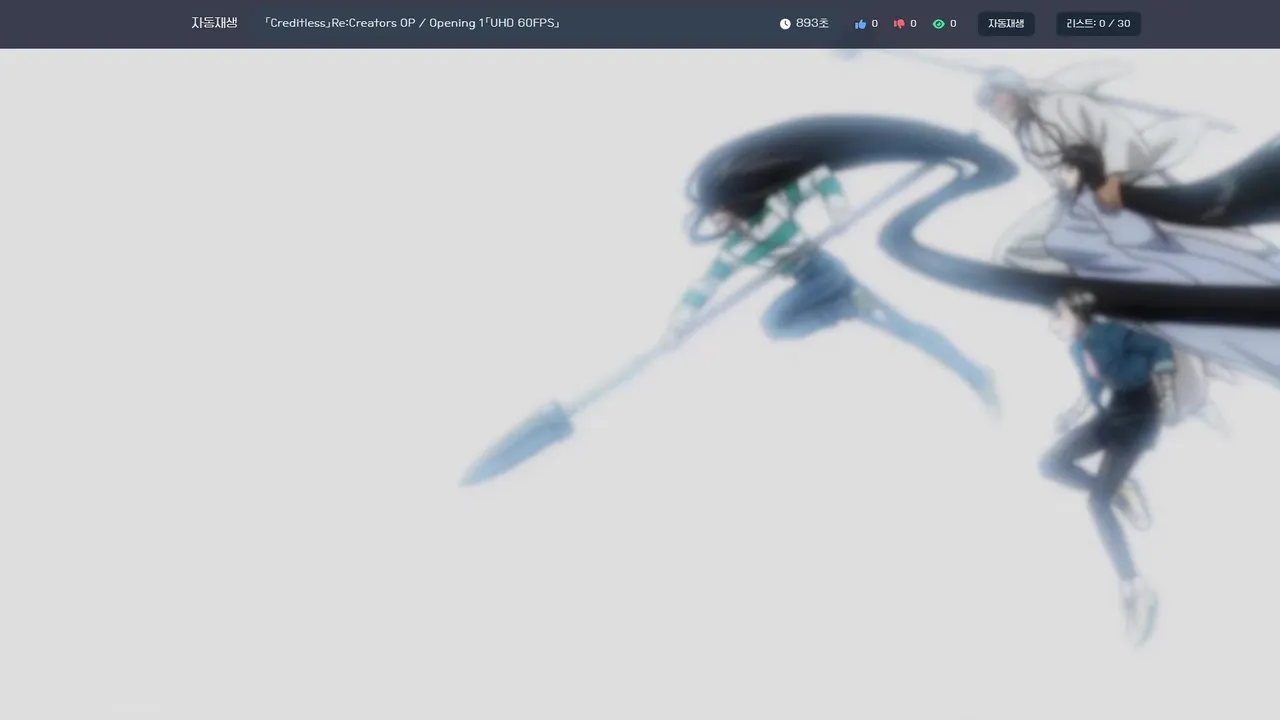Click the green eye views icon
1280x720 pixels.
click(x=938, y=24)
